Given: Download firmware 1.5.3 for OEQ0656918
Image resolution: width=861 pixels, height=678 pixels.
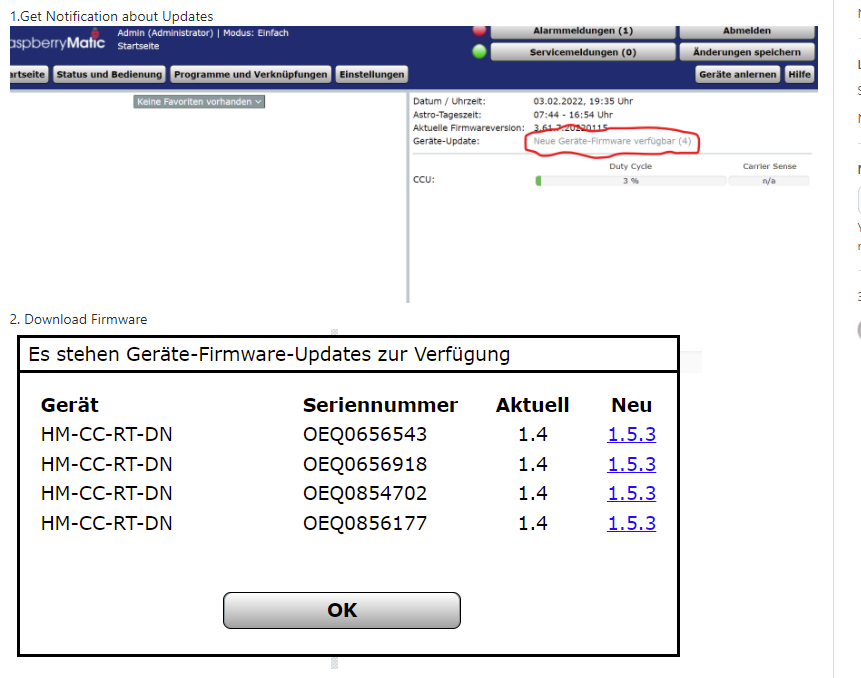Looking at the screenshot, I should (x=631, y=464).
